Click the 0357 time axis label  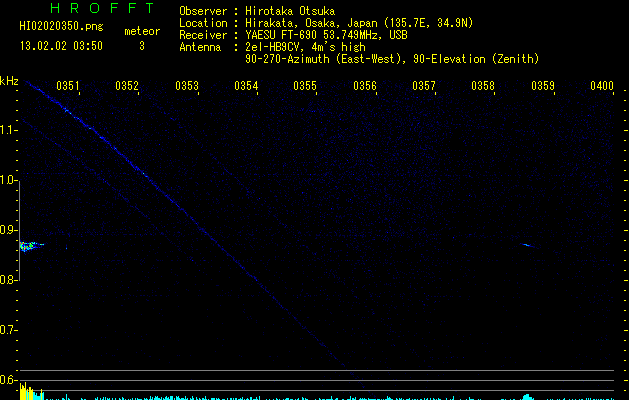click(424, 86)
